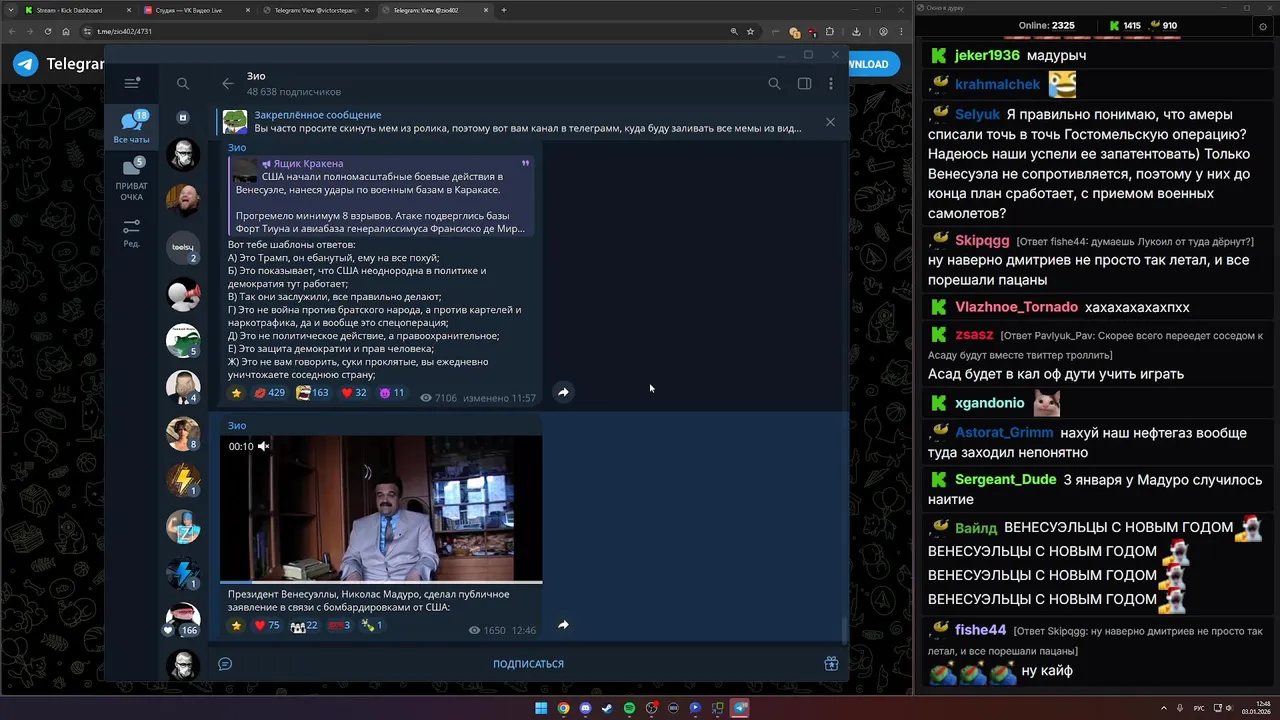Open the comments/discussion icon at bottom

click(x=225, y=664)
